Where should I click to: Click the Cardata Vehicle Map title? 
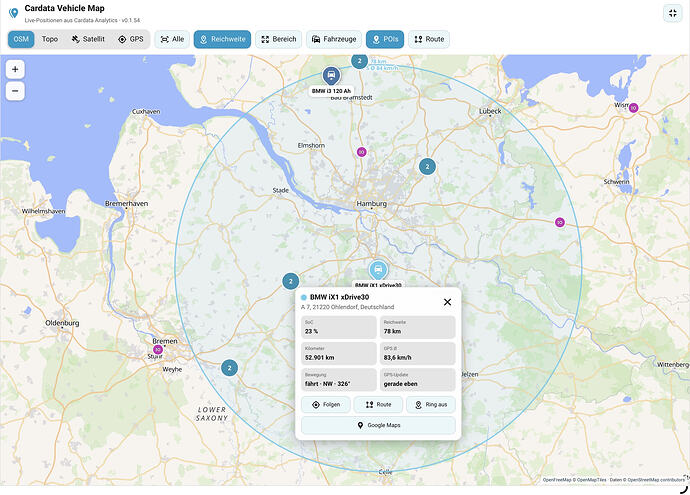click(64, 8)
